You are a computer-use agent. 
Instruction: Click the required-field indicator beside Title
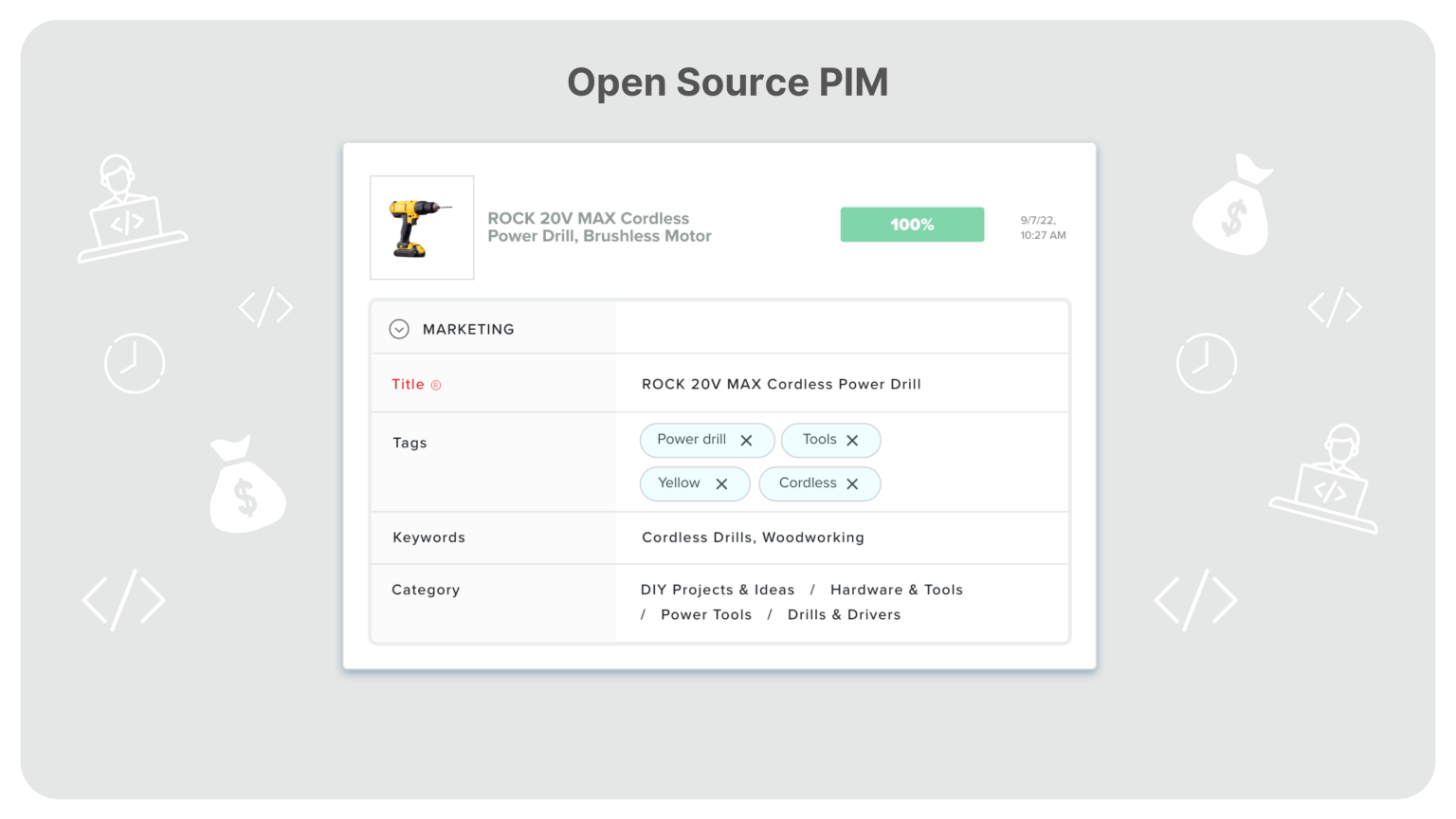[436, 385]
